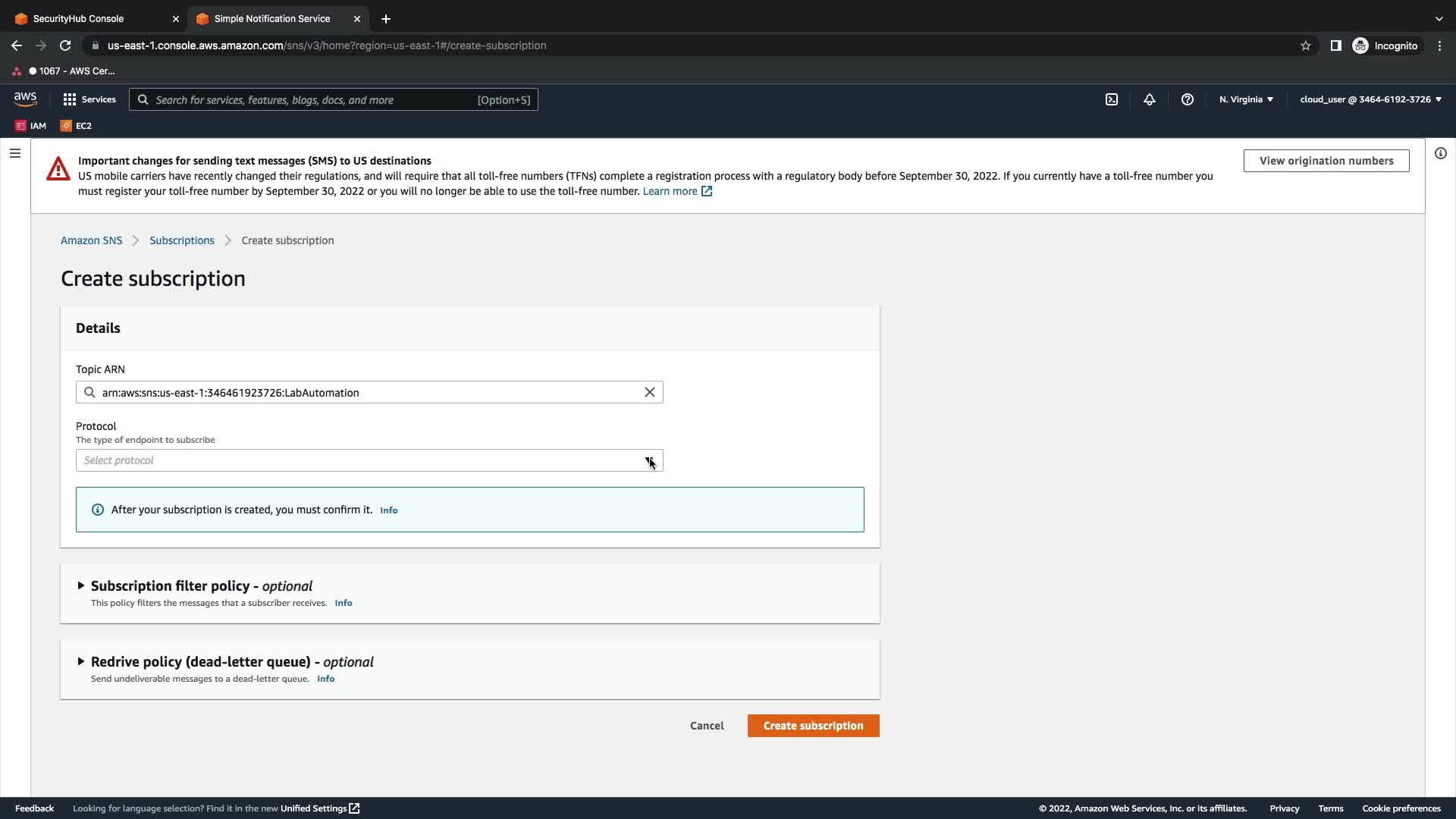Open hamburger side navigation menu

click(15, 153)
